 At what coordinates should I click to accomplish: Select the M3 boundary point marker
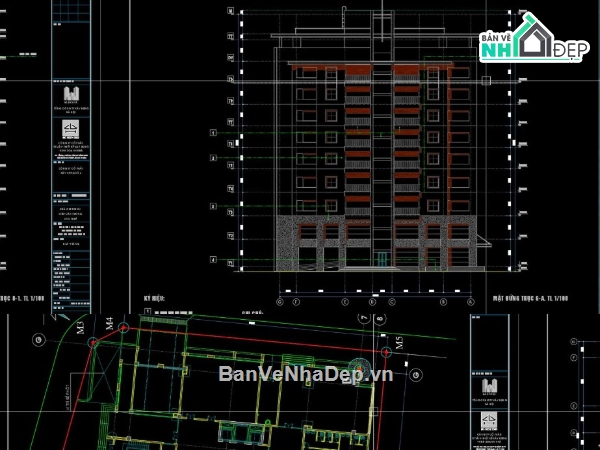coord(93,342)
